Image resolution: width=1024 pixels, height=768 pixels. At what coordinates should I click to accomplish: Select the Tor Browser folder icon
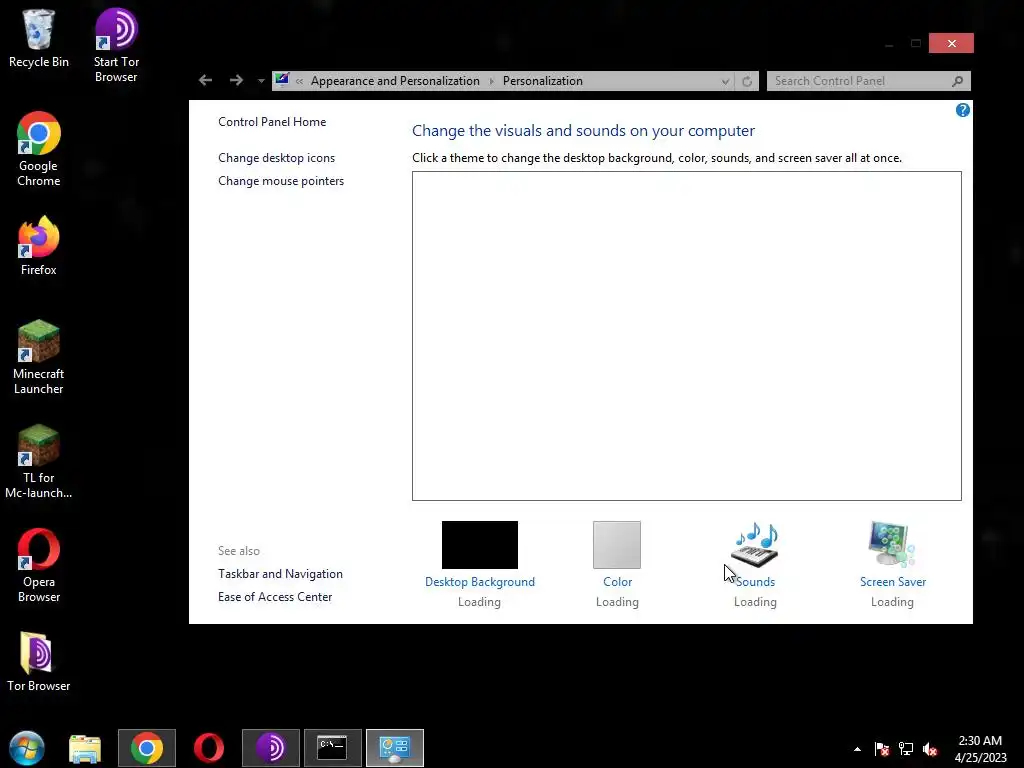point(39,662)
